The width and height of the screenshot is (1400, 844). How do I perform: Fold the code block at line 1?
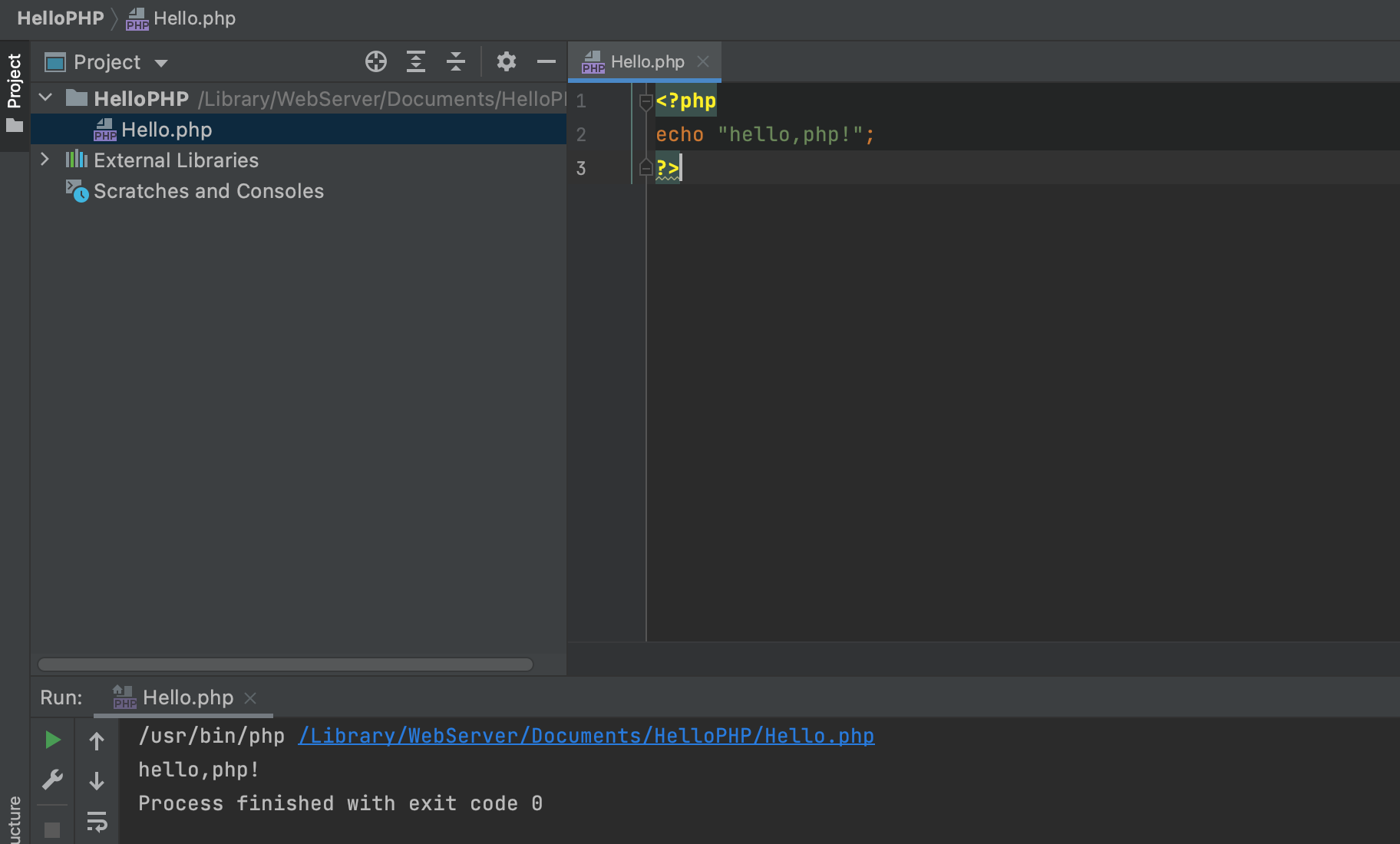[x=646, y=101]
